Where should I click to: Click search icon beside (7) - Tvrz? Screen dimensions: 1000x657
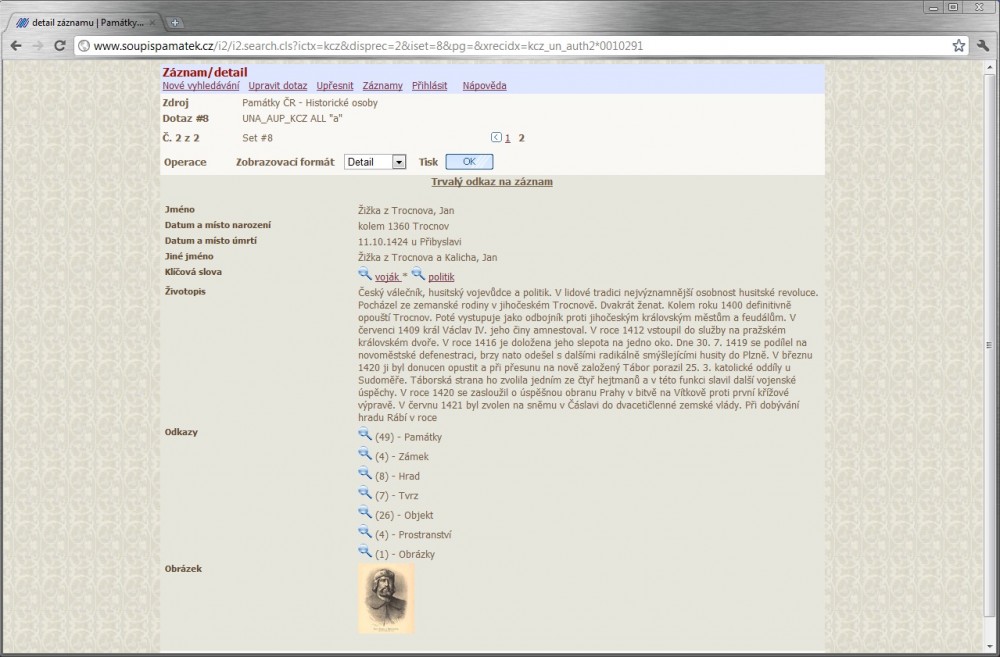[x=365, y=494]
